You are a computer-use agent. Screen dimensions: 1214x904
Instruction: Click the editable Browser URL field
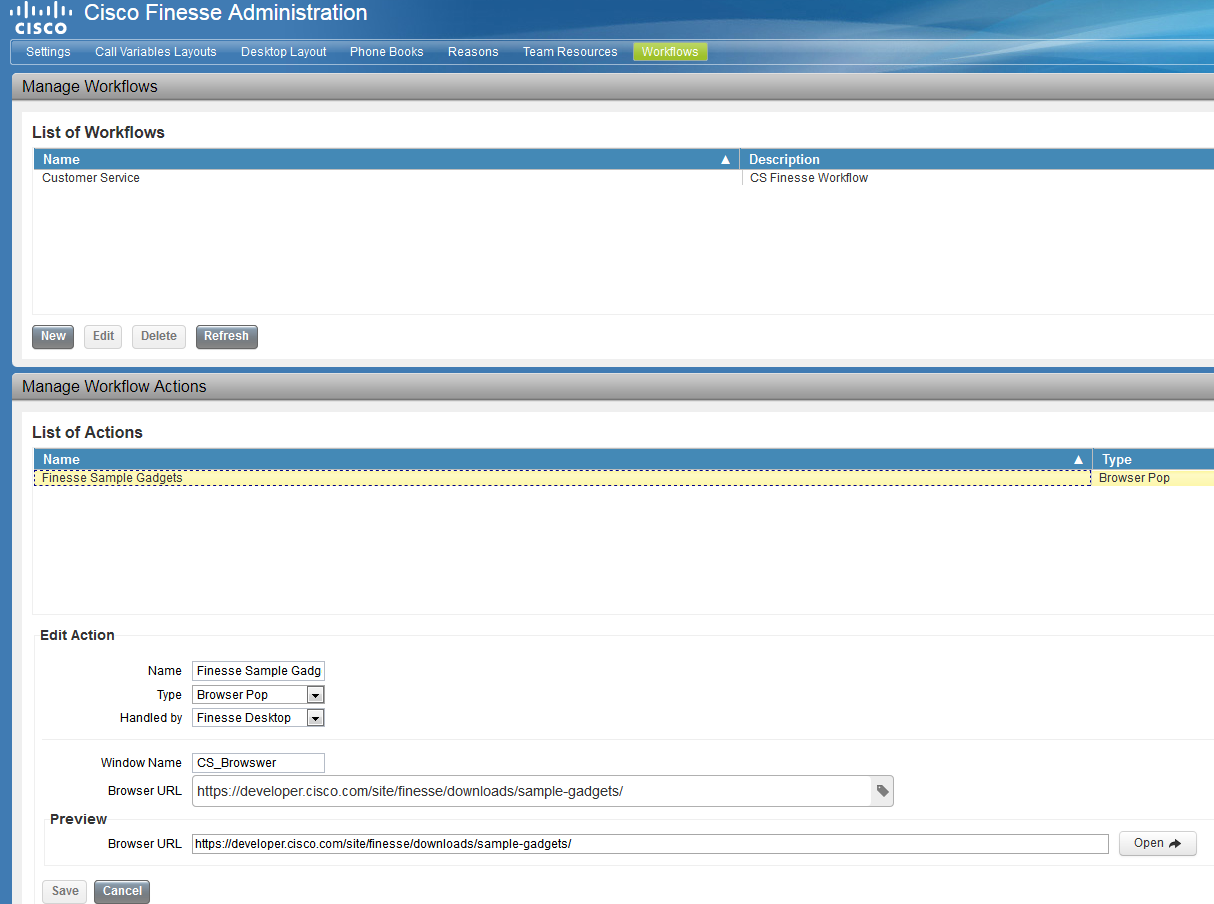532,791
